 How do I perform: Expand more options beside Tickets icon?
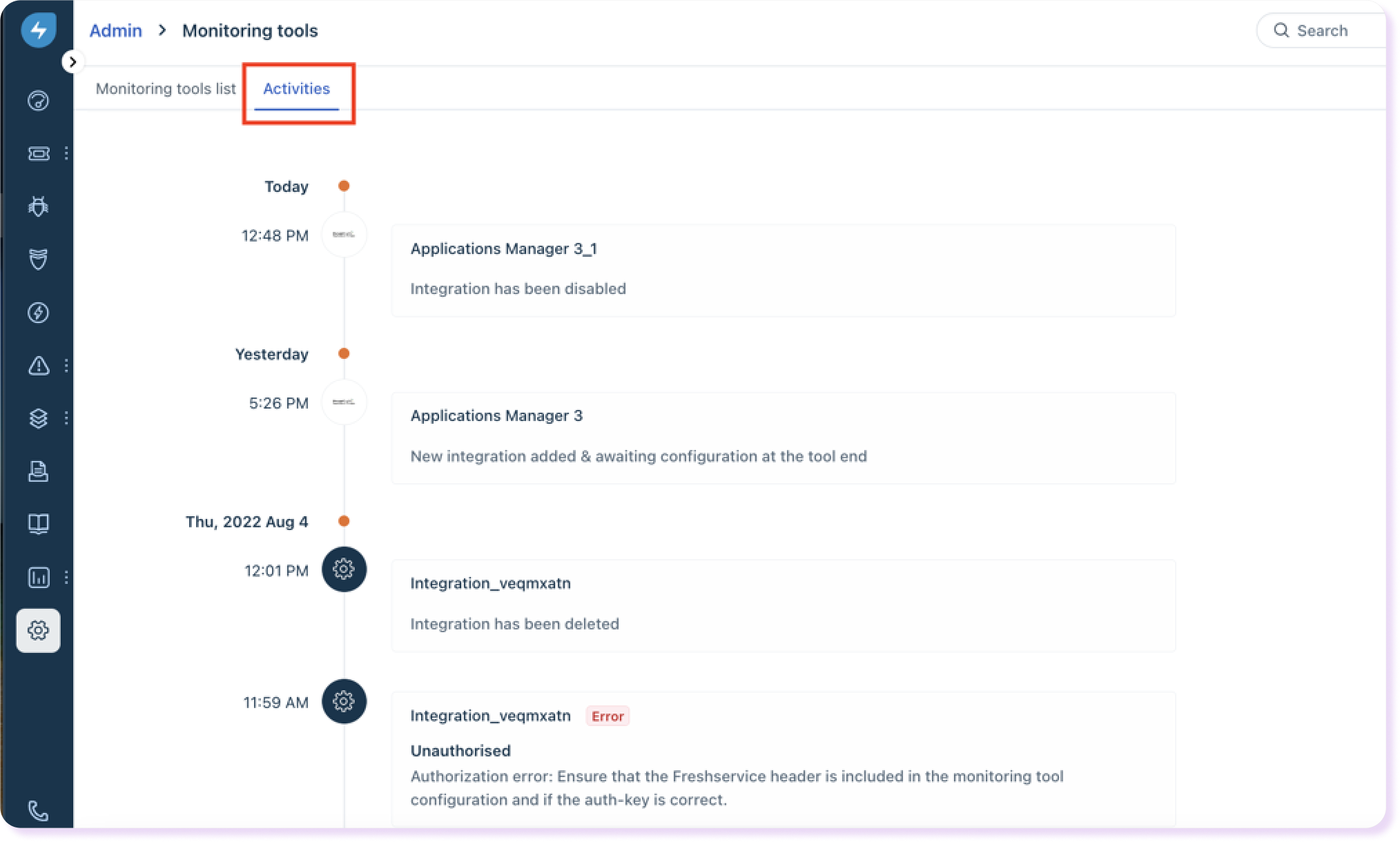click(x=66, y=153)
